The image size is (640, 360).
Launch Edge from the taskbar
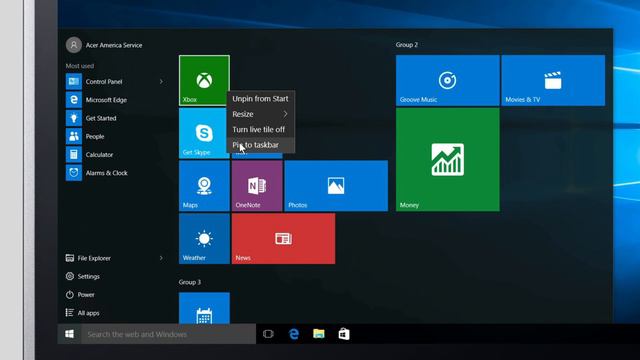click(x=293, y=334)
